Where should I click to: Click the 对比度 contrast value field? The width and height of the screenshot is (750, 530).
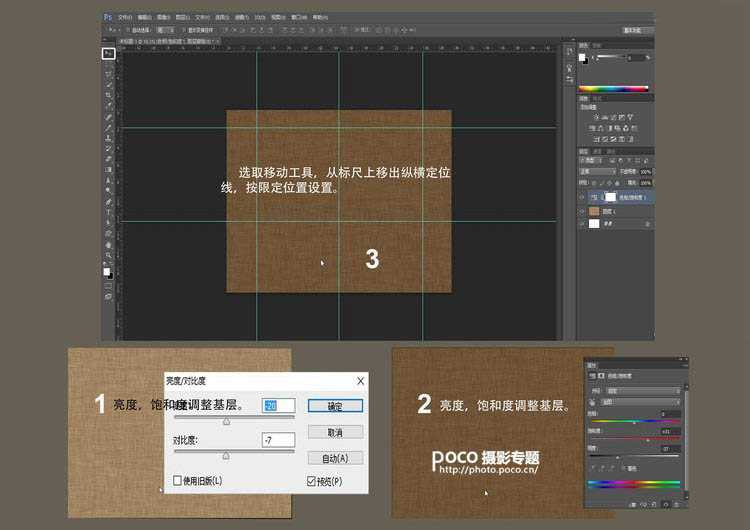278,440
